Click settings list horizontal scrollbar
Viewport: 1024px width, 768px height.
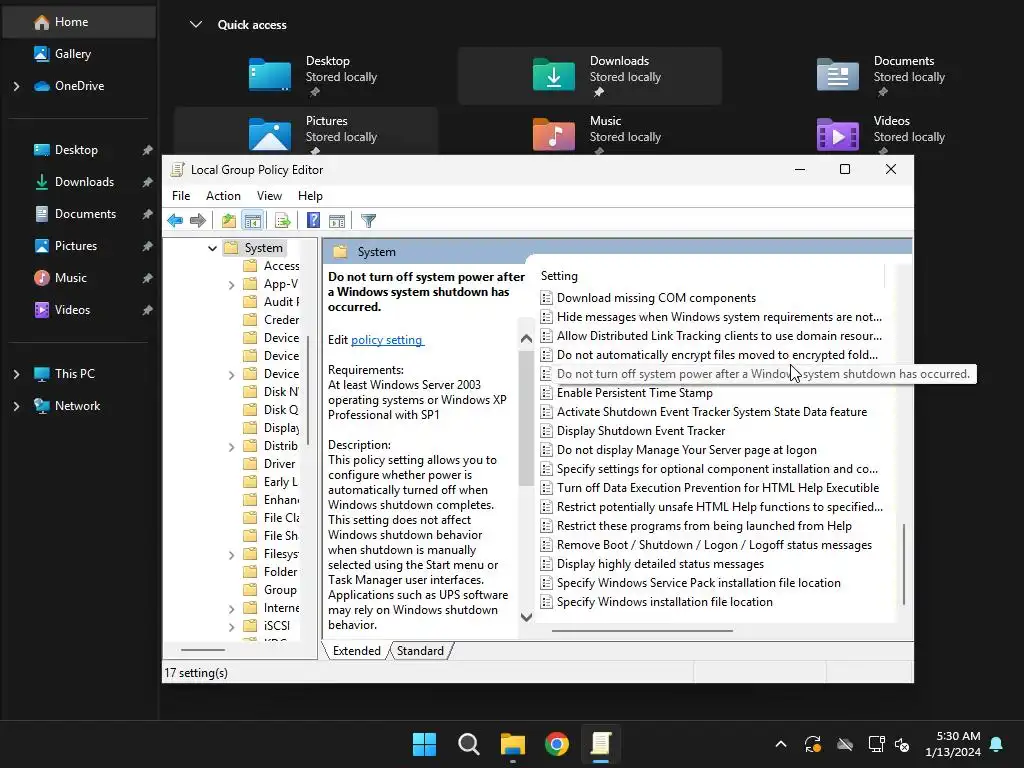coord(642,632)
